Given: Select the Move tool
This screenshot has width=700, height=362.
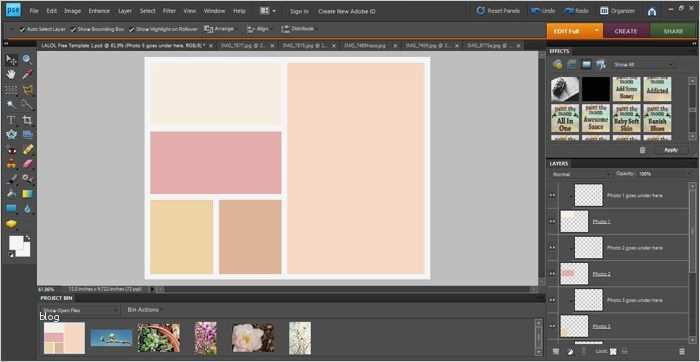Looking at the screenshot, I should [x=11, y=60].
